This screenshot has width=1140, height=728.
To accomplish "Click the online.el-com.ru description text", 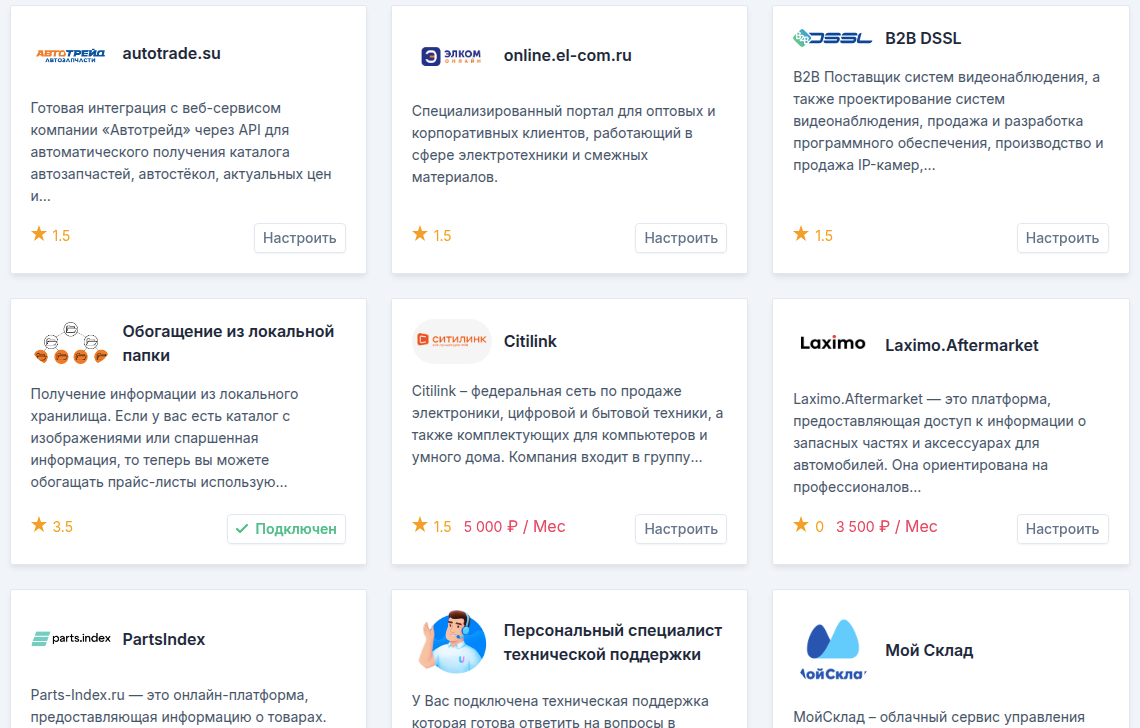I will [x=563, y=144].
